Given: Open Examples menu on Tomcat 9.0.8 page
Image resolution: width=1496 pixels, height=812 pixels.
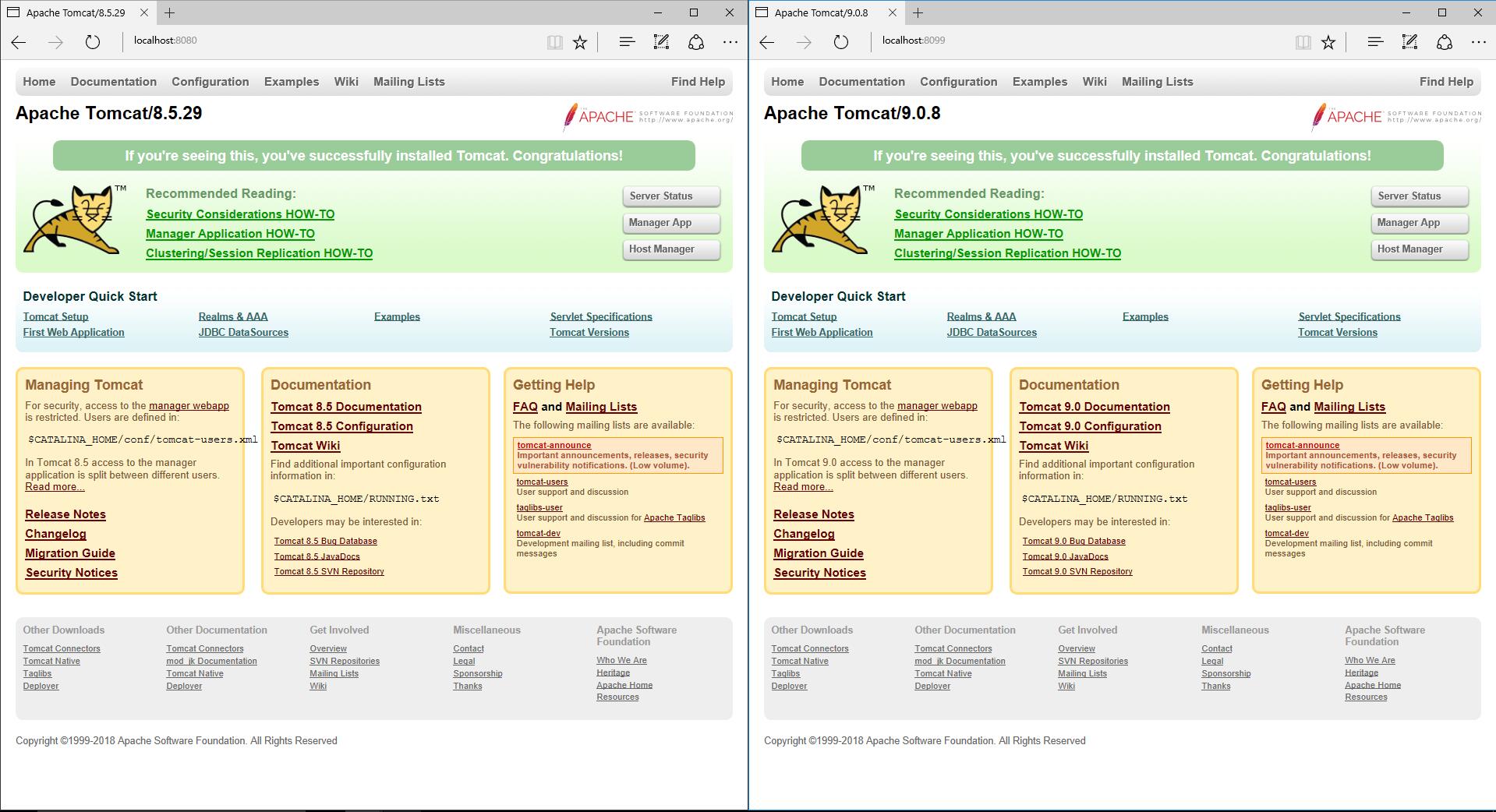Looking at the screenshot, I should tap(1040, 82).
